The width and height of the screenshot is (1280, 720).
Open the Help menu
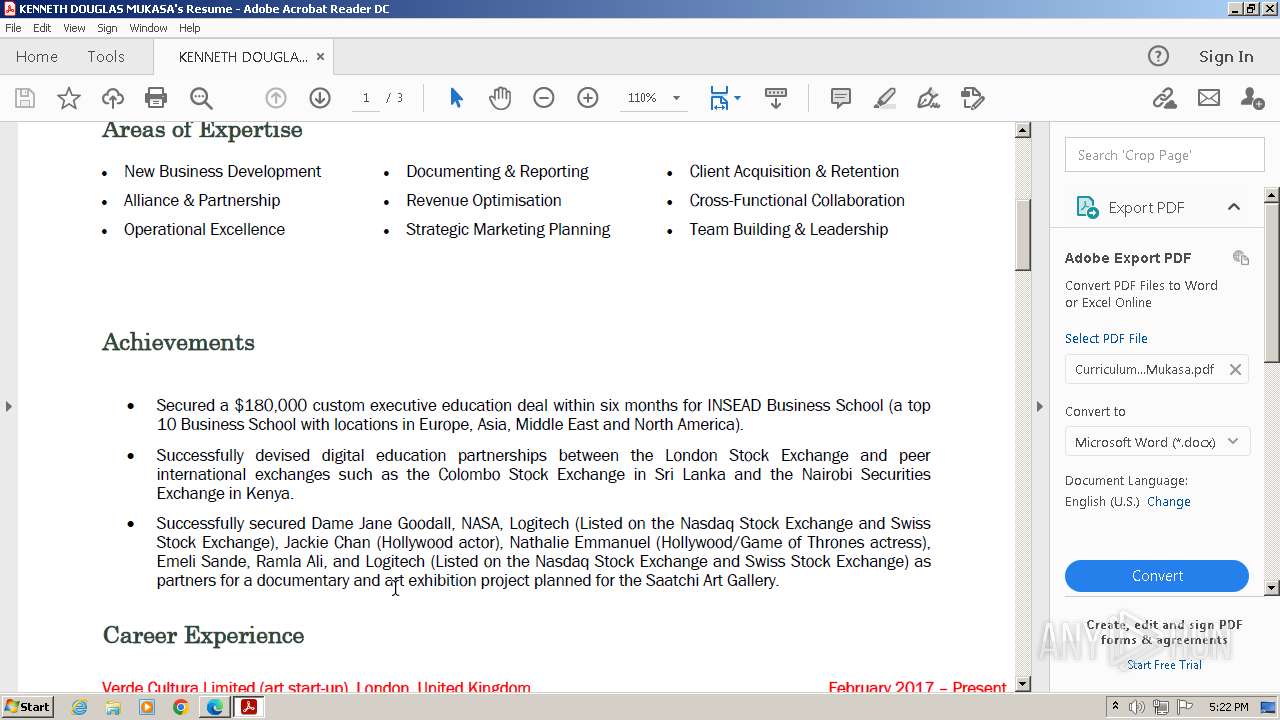tap(190, 28)
